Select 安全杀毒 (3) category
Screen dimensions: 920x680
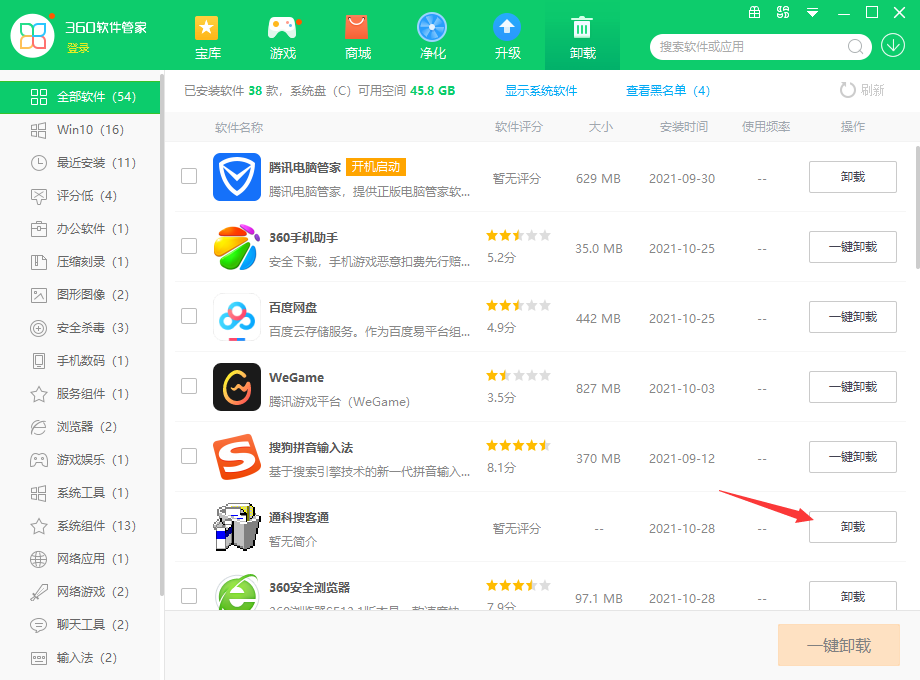(80, 327)
